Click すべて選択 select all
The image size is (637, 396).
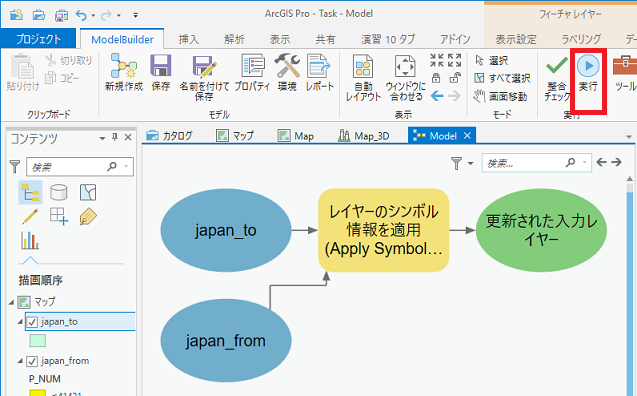[x=503, y=78]
